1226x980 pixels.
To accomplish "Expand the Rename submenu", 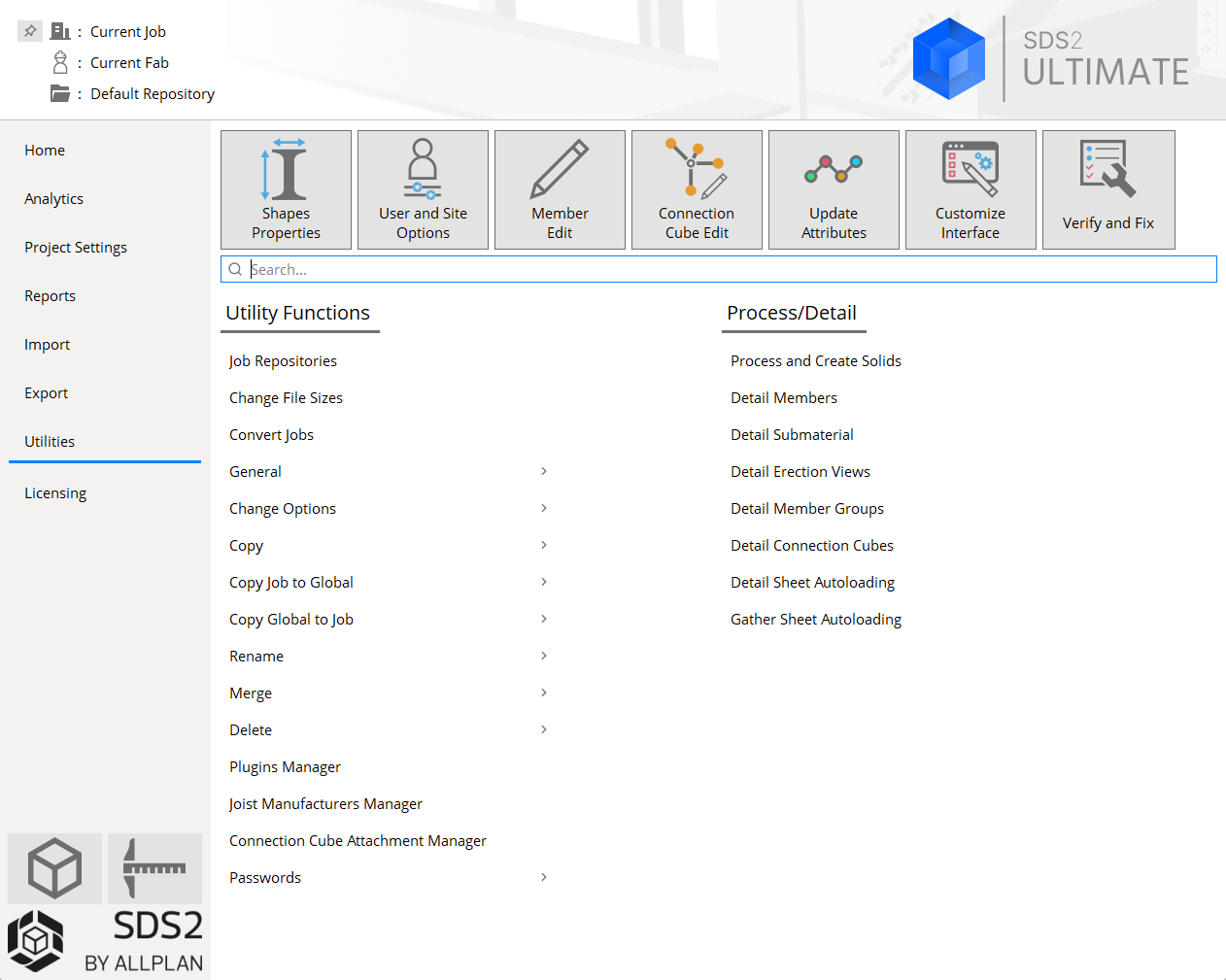I will (x=544, y=656).
